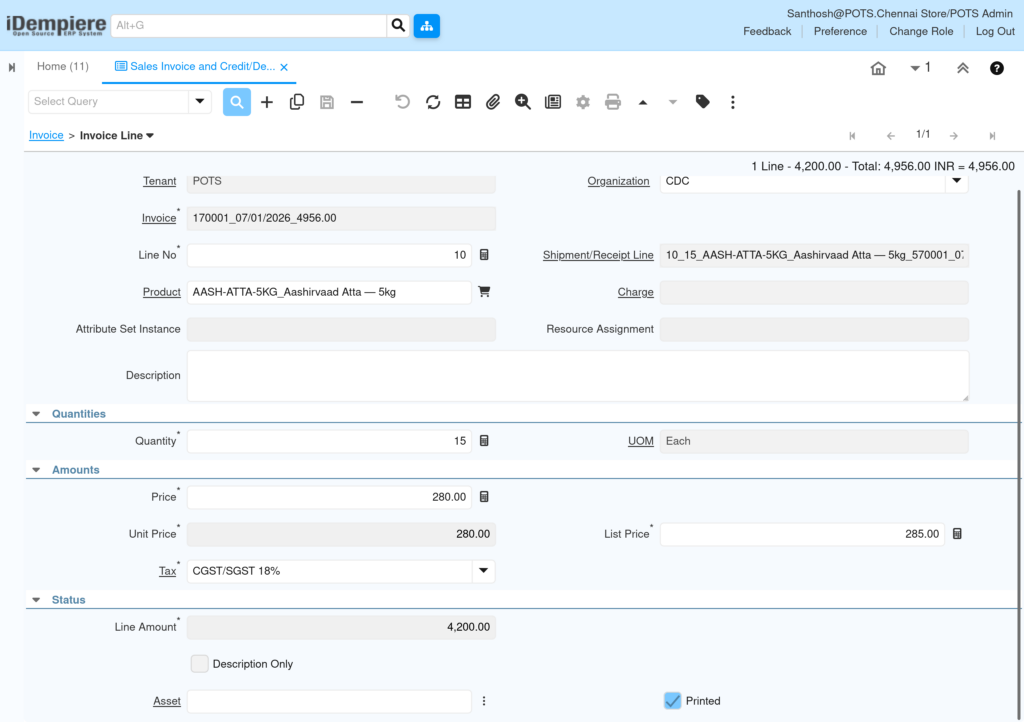
Task: Click the label tag icon
Action: click(x=703, y=102)
